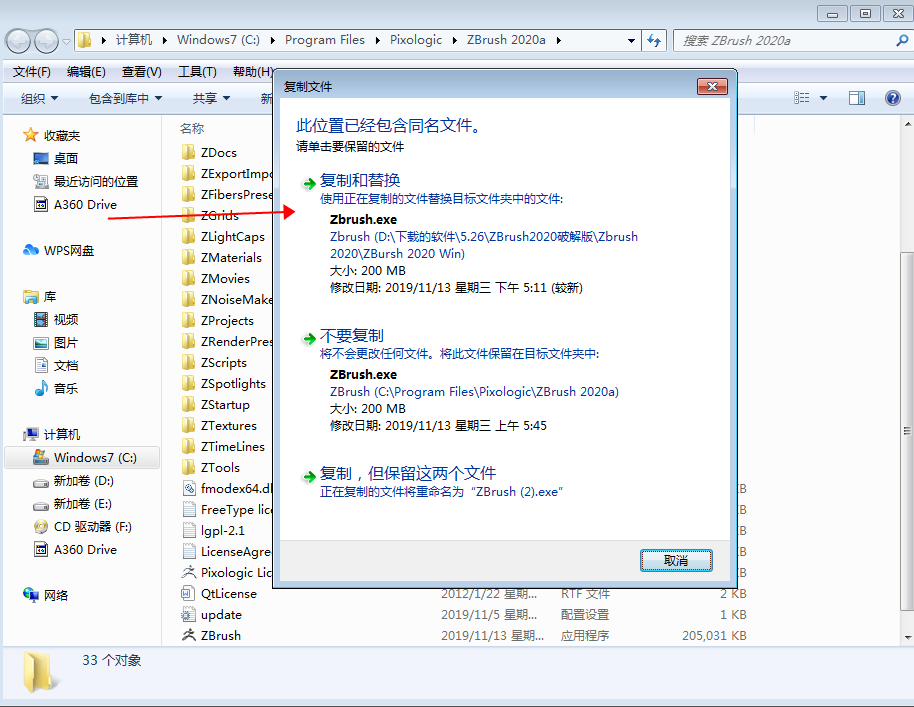Click the update config file icon
The height and width of the screenshot is (707, 914).
[188, 614]
